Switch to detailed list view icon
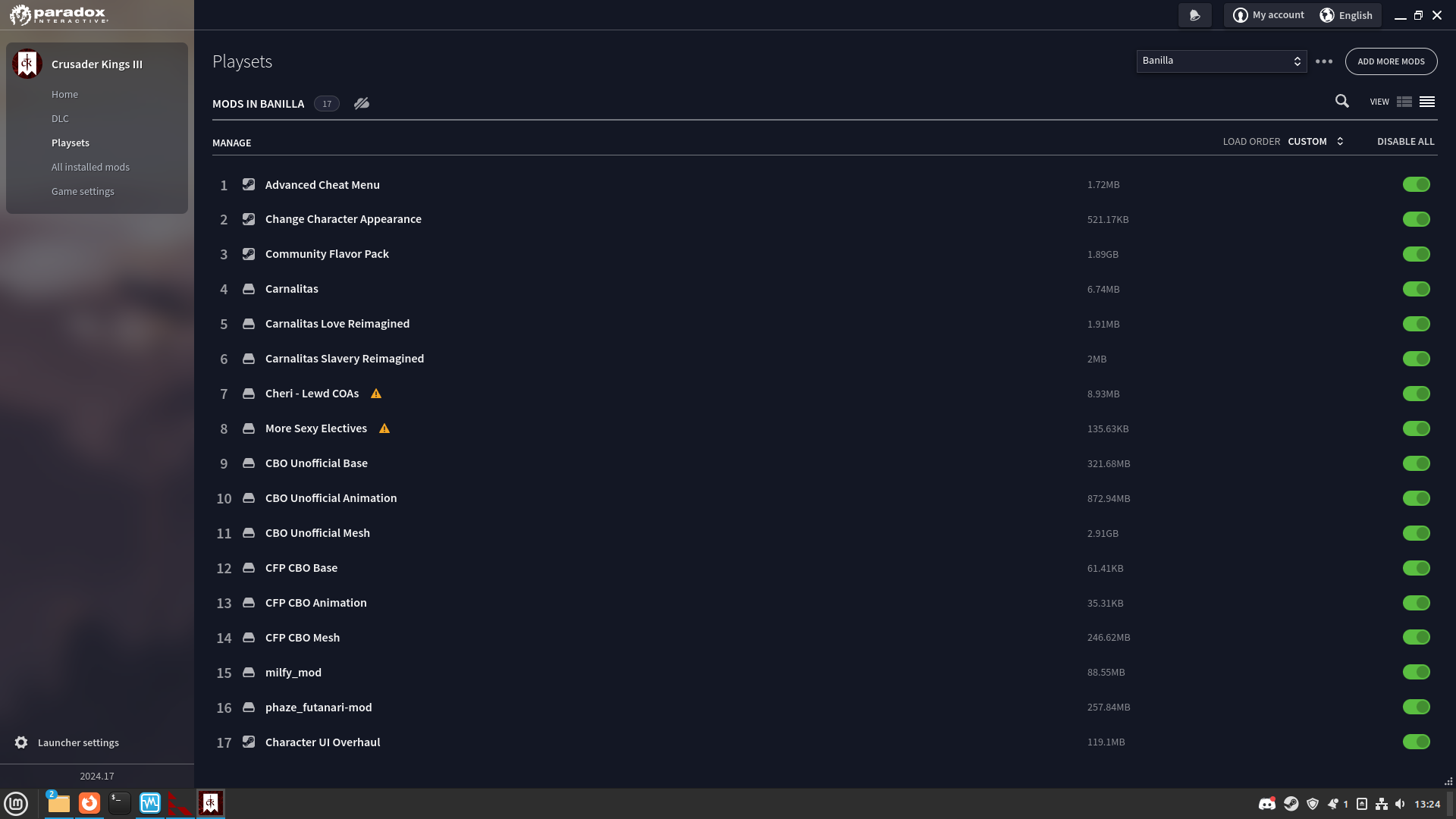Viewport: 1456px width, 819px height. click(x=1404, y=102)
